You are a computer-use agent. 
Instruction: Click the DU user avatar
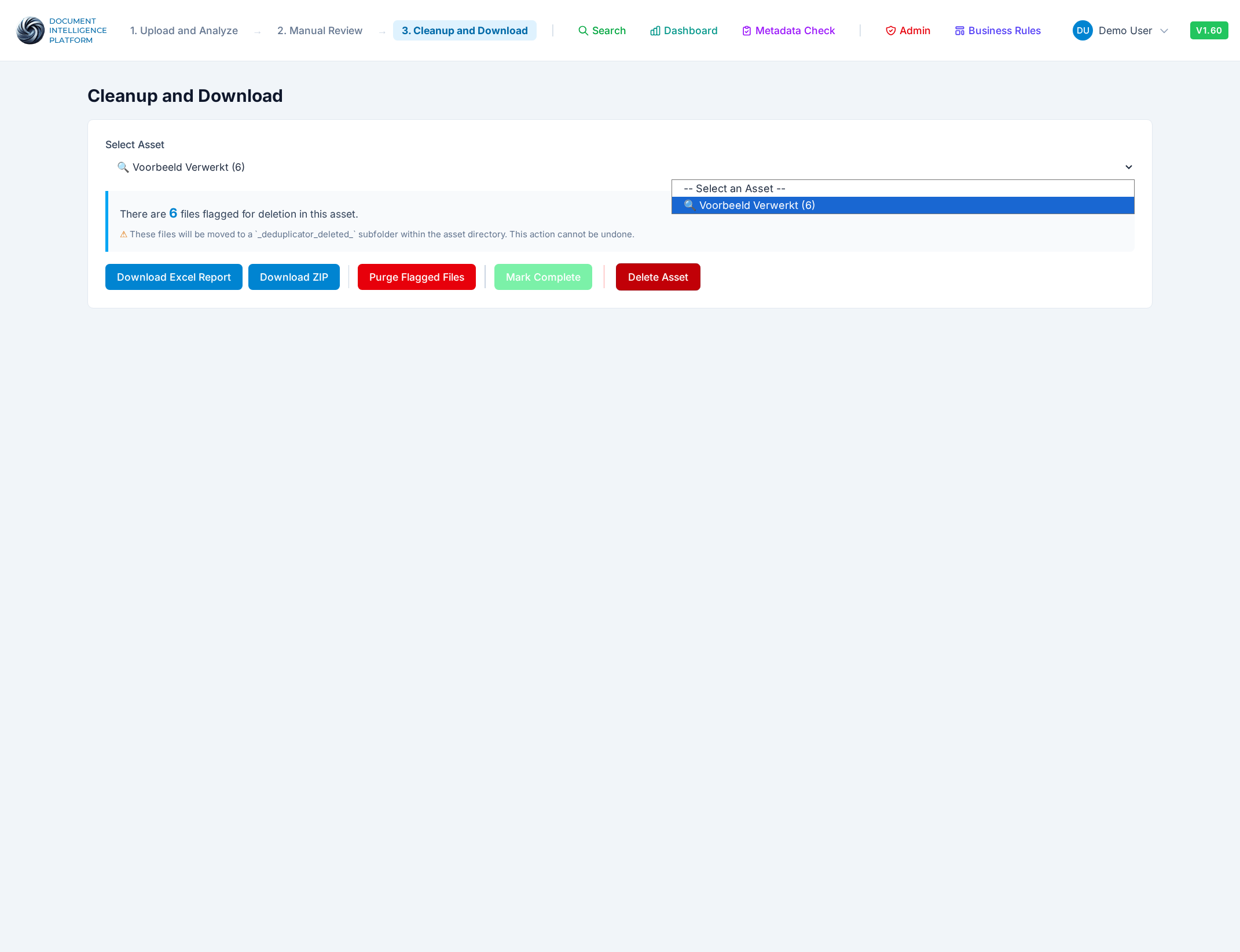tap(1083, 31)
